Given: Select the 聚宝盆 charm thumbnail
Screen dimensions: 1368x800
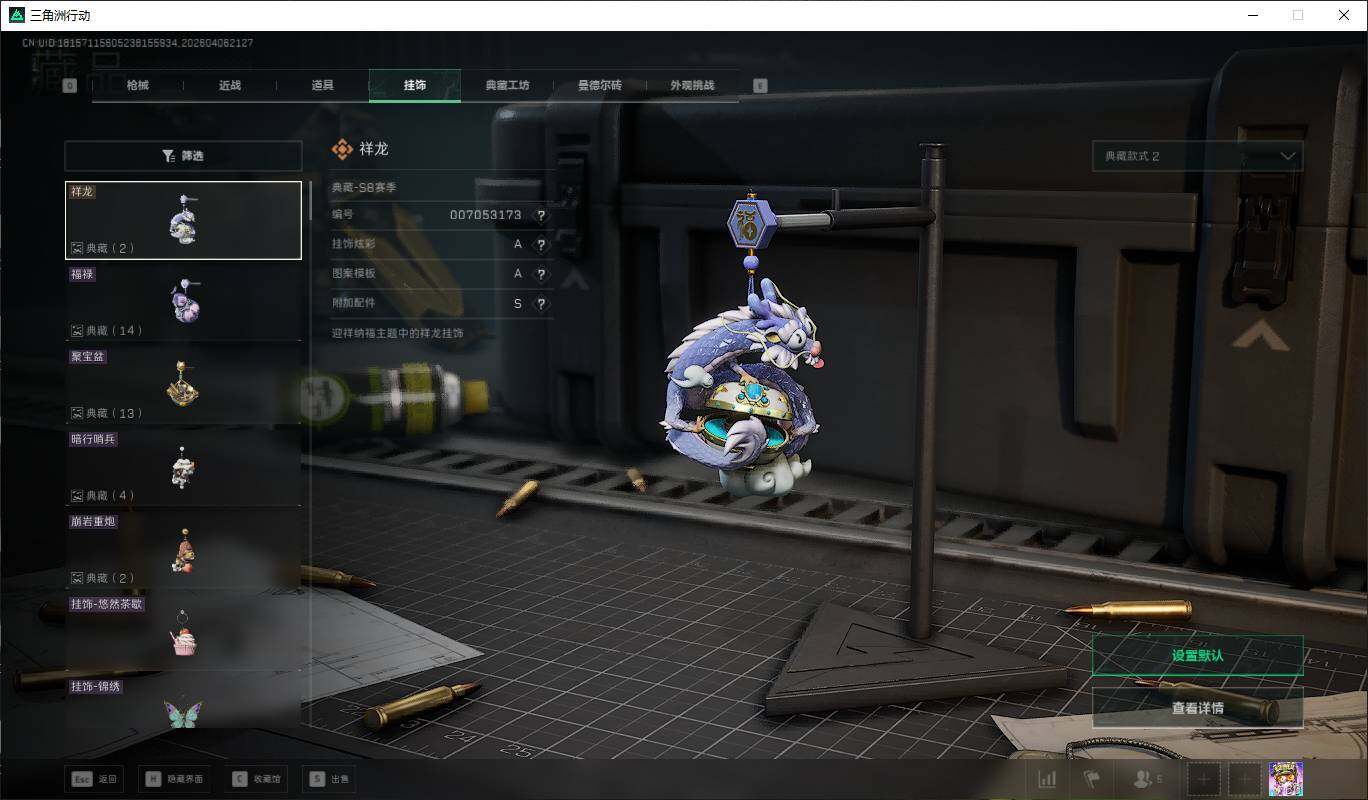Looking at the screenshot, I should [183, 383].
